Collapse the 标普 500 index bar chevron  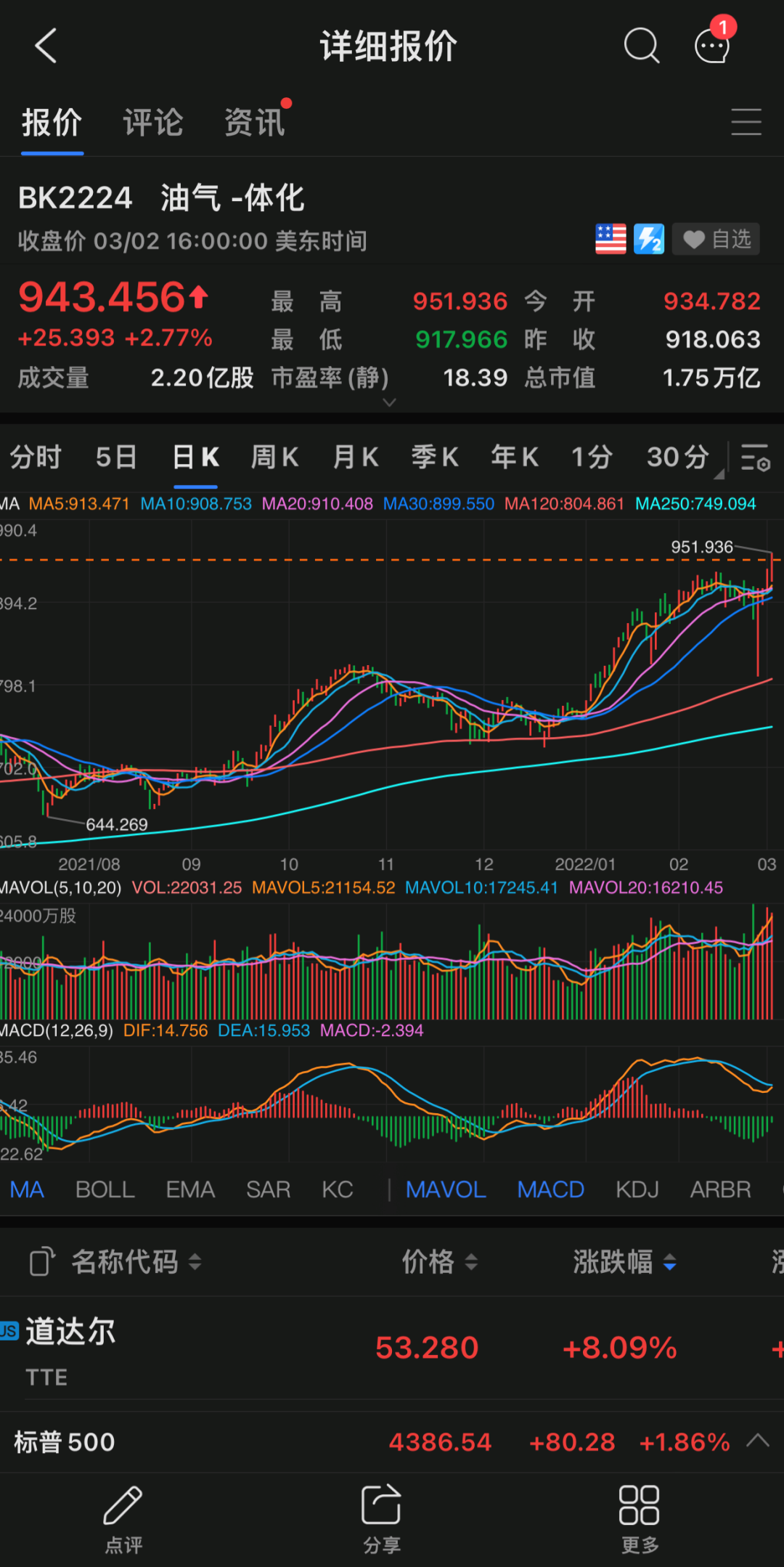click(x=758, y=1441)
